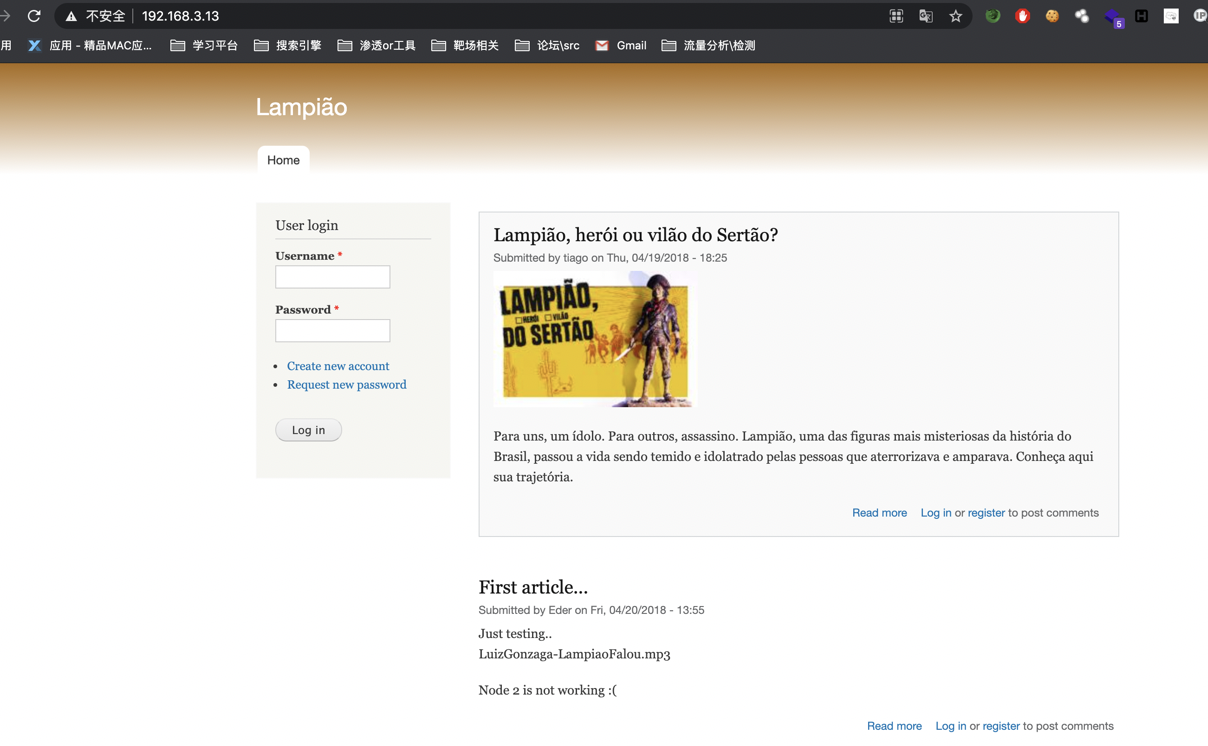Open the red stop-hand AdBlock extension

[x=1022, y=16]
